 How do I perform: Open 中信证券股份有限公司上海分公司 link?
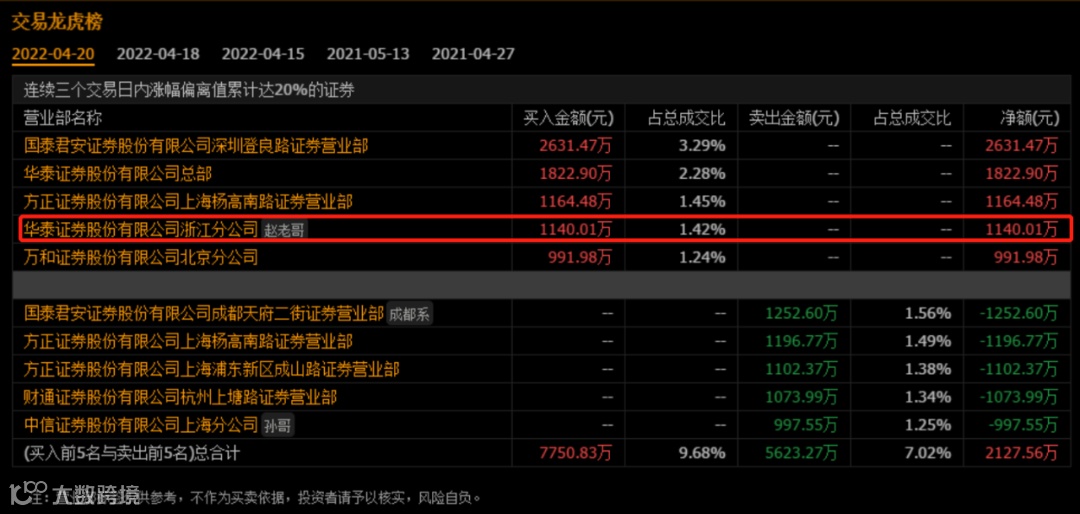[x=141, y=426]
